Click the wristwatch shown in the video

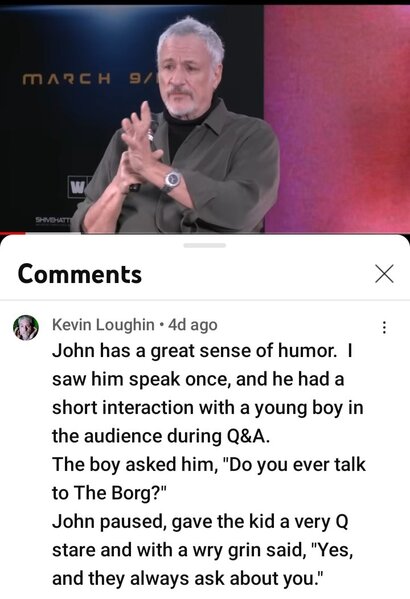click(x=172, y=180)
